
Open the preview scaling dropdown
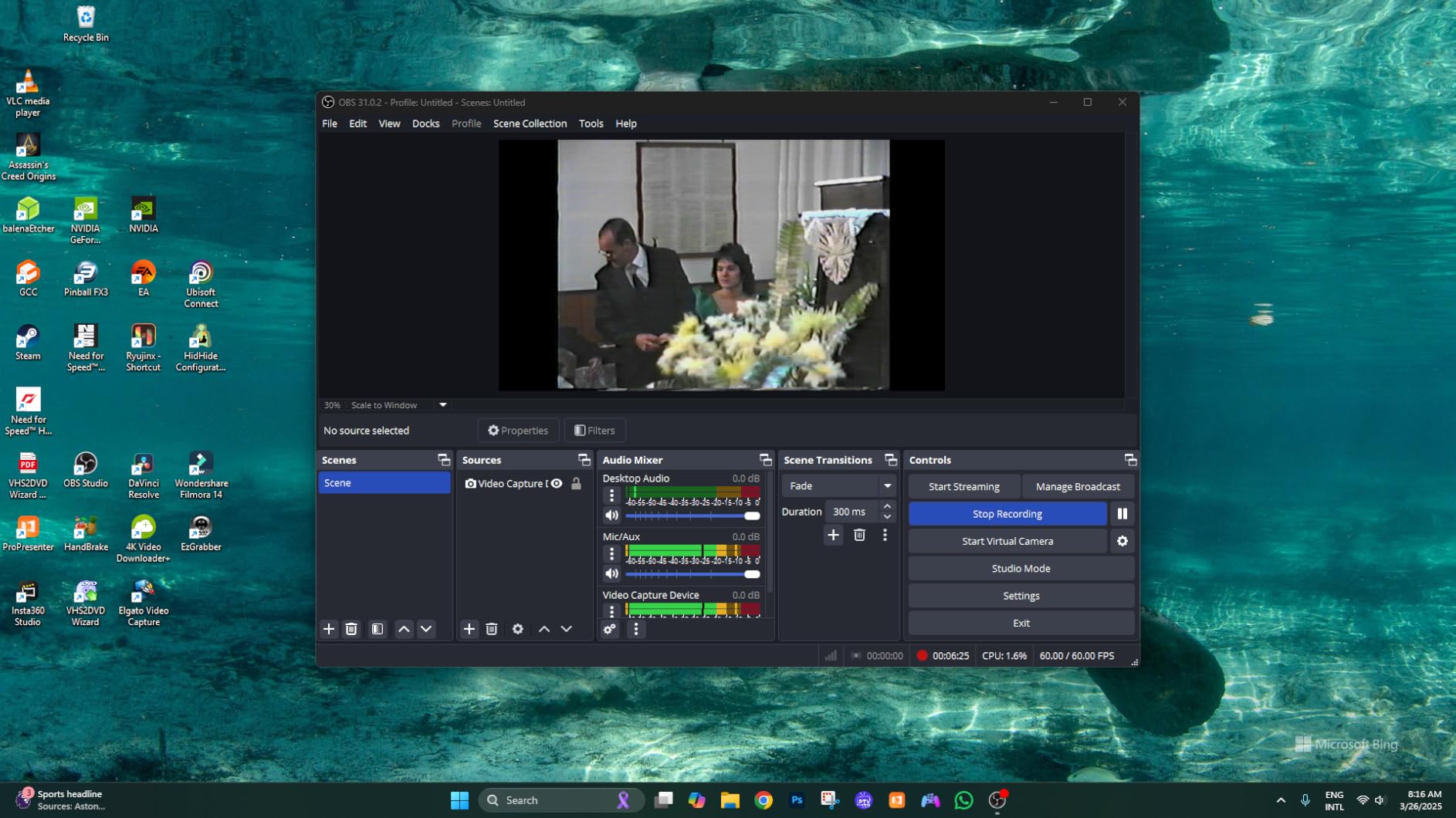click(442, 404)
